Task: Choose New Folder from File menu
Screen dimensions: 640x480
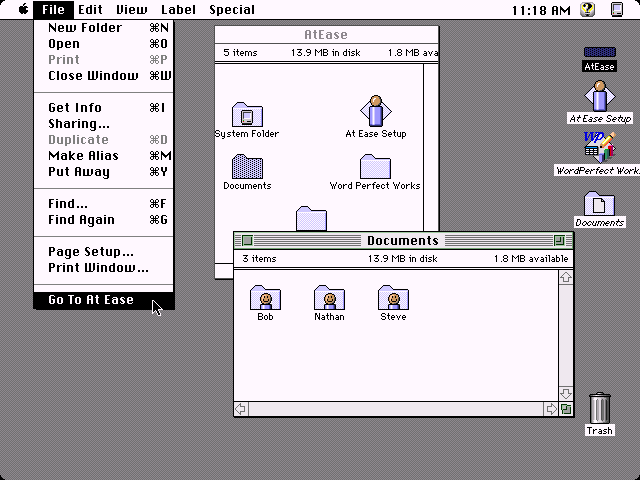Action: click(x=85, y=28)
